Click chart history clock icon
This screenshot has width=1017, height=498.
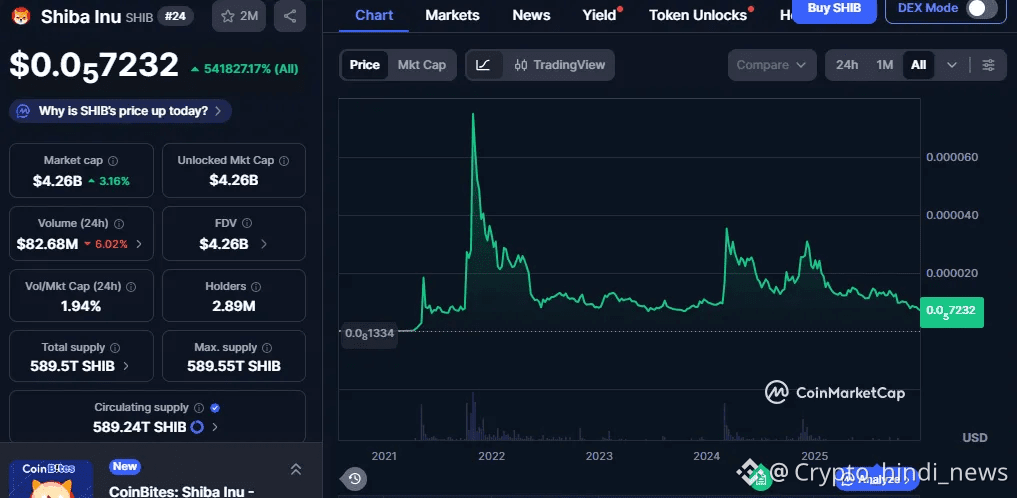pyautogui.click(x=354, y=479)
